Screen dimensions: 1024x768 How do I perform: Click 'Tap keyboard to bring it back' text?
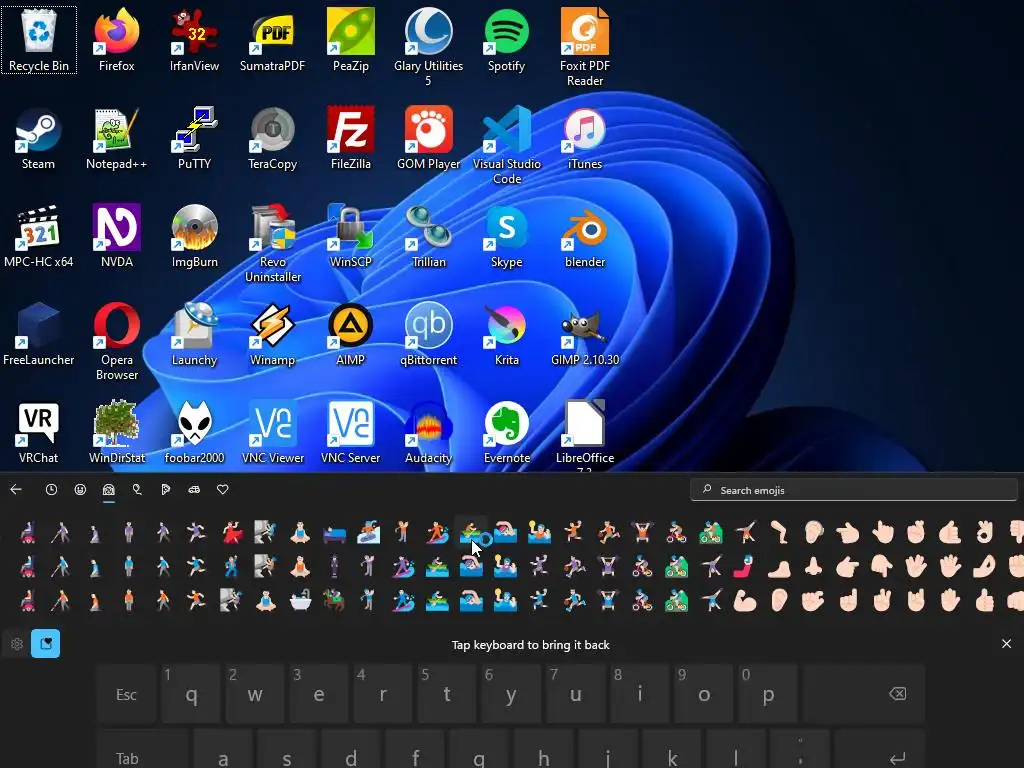[x=530, y=645]
